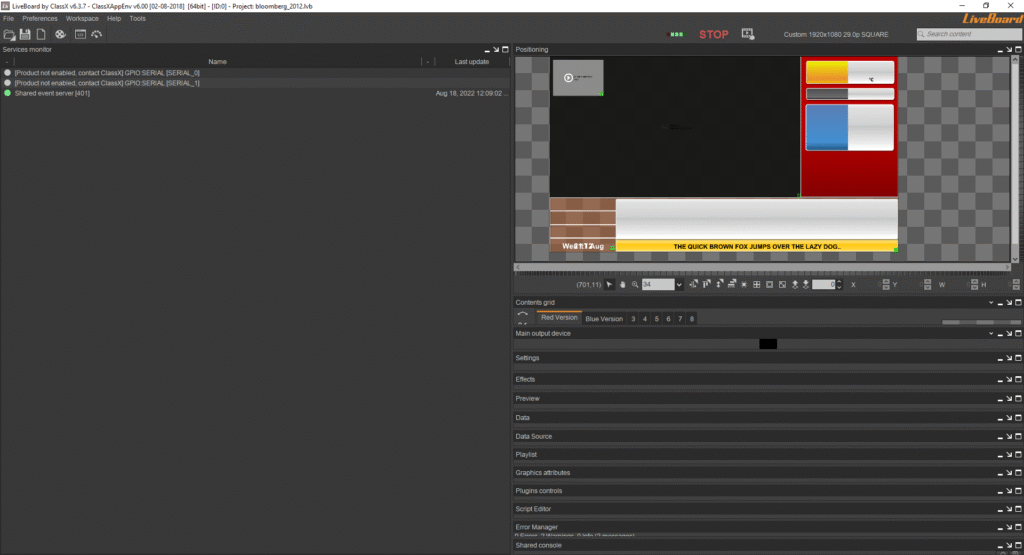Expand the Main output device dropdown arrow
Viewport: 1024px width, 555px height.
(x=991, y=333)
